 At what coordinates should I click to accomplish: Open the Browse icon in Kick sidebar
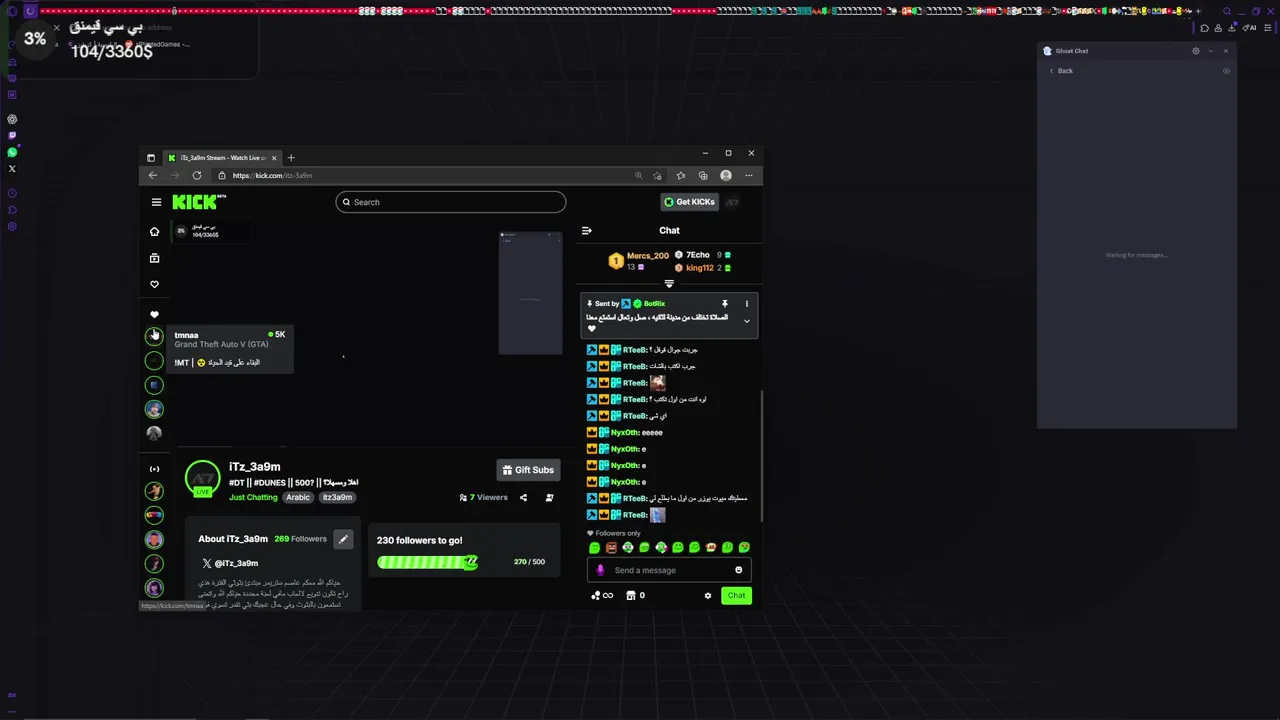[154, 258]
